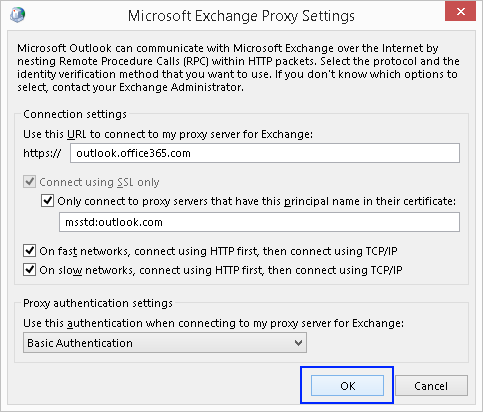Click the Outlook globe icon in title bar
The image size is (483, 412).
[17, 15]
